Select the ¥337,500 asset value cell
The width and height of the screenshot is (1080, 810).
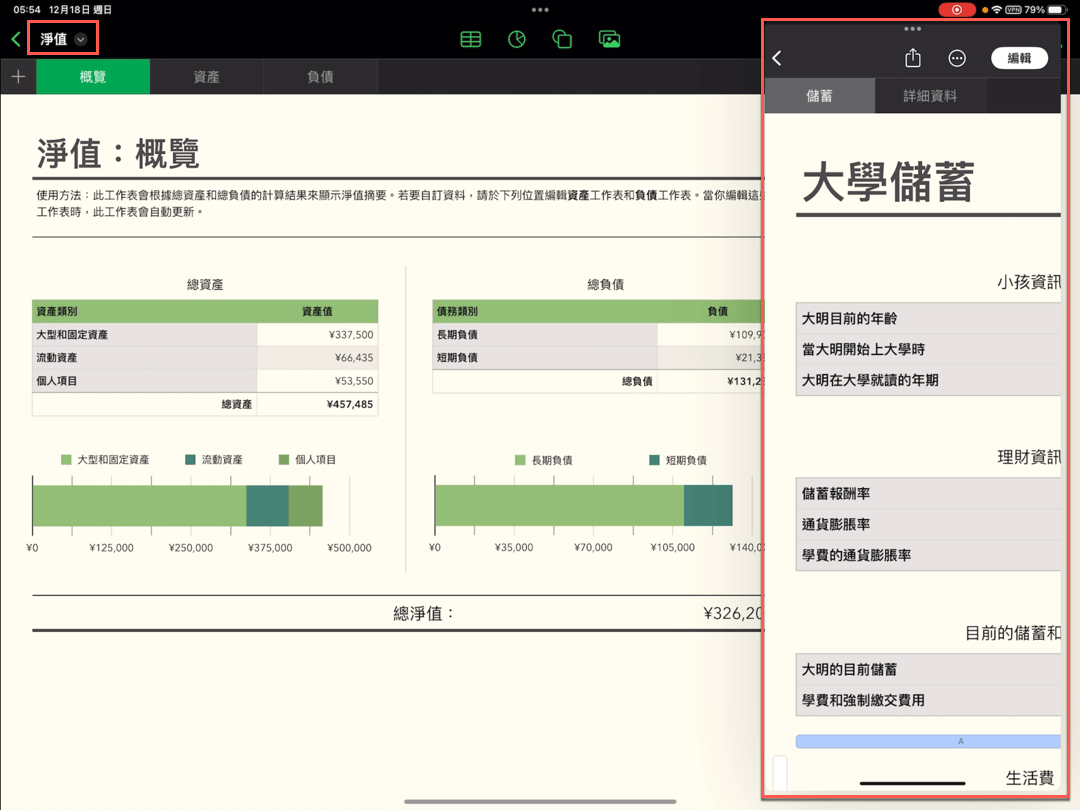tap(318, 335)
